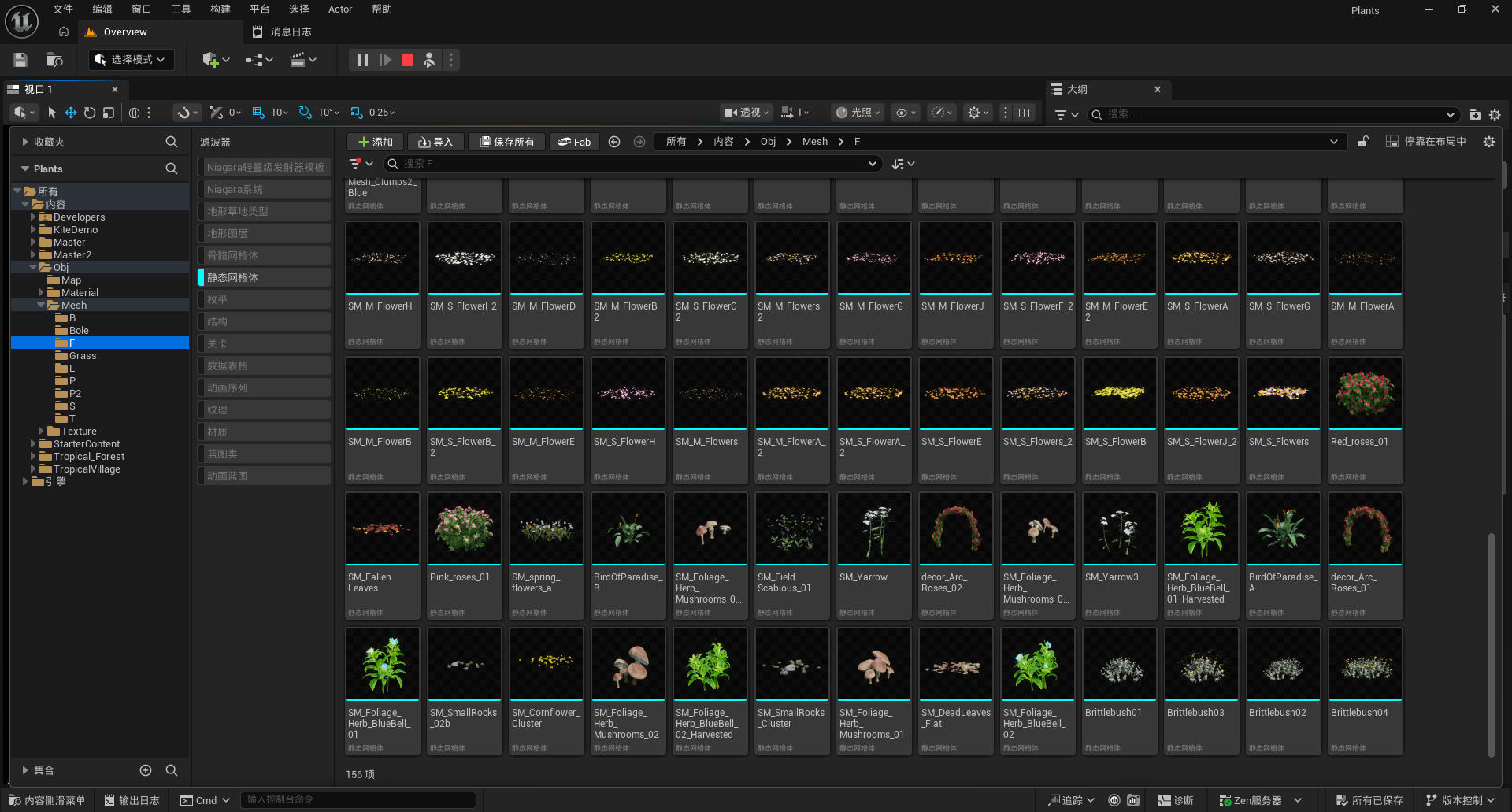Open content browser settings gear
This screenshot has width=1512, height=812.
point(1488,142)
